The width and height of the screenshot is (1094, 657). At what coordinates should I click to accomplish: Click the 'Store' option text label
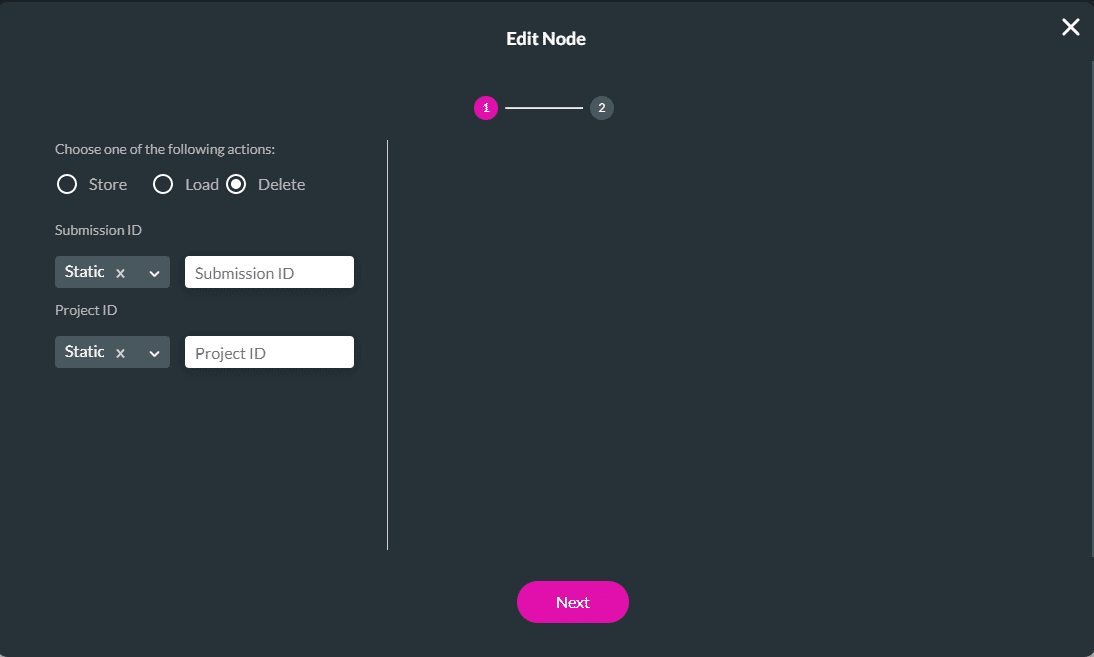click(x=108, y=184)
